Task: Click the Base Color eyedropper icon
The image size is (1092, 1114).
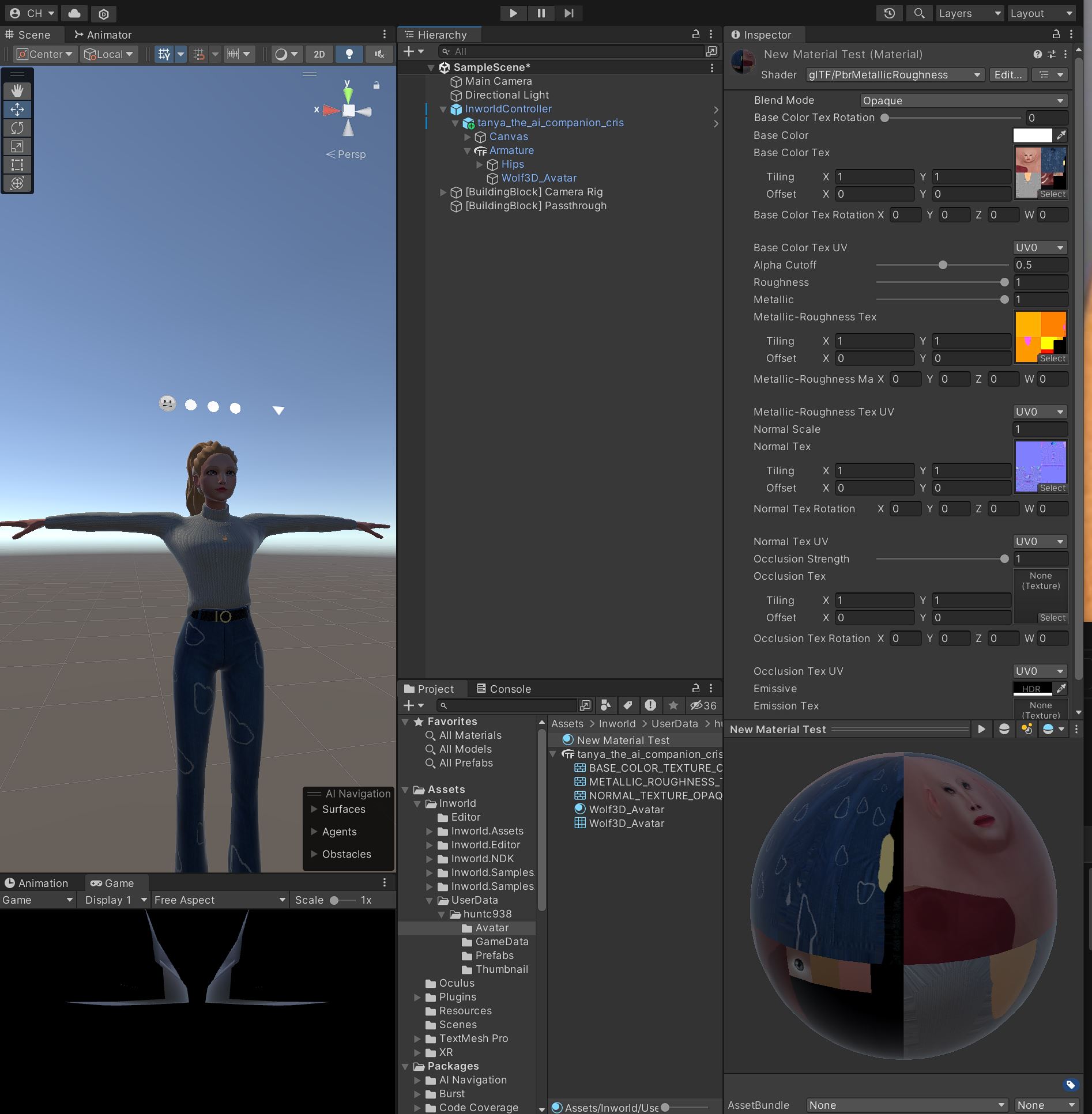Action: pos(1061,135)
